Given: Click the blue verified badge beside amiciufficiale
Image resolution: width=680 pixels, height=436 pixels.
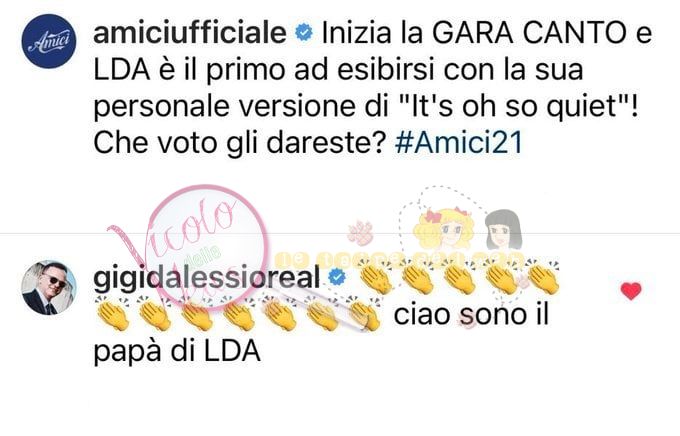Looking at the screenshot, I should coord(304,33).
